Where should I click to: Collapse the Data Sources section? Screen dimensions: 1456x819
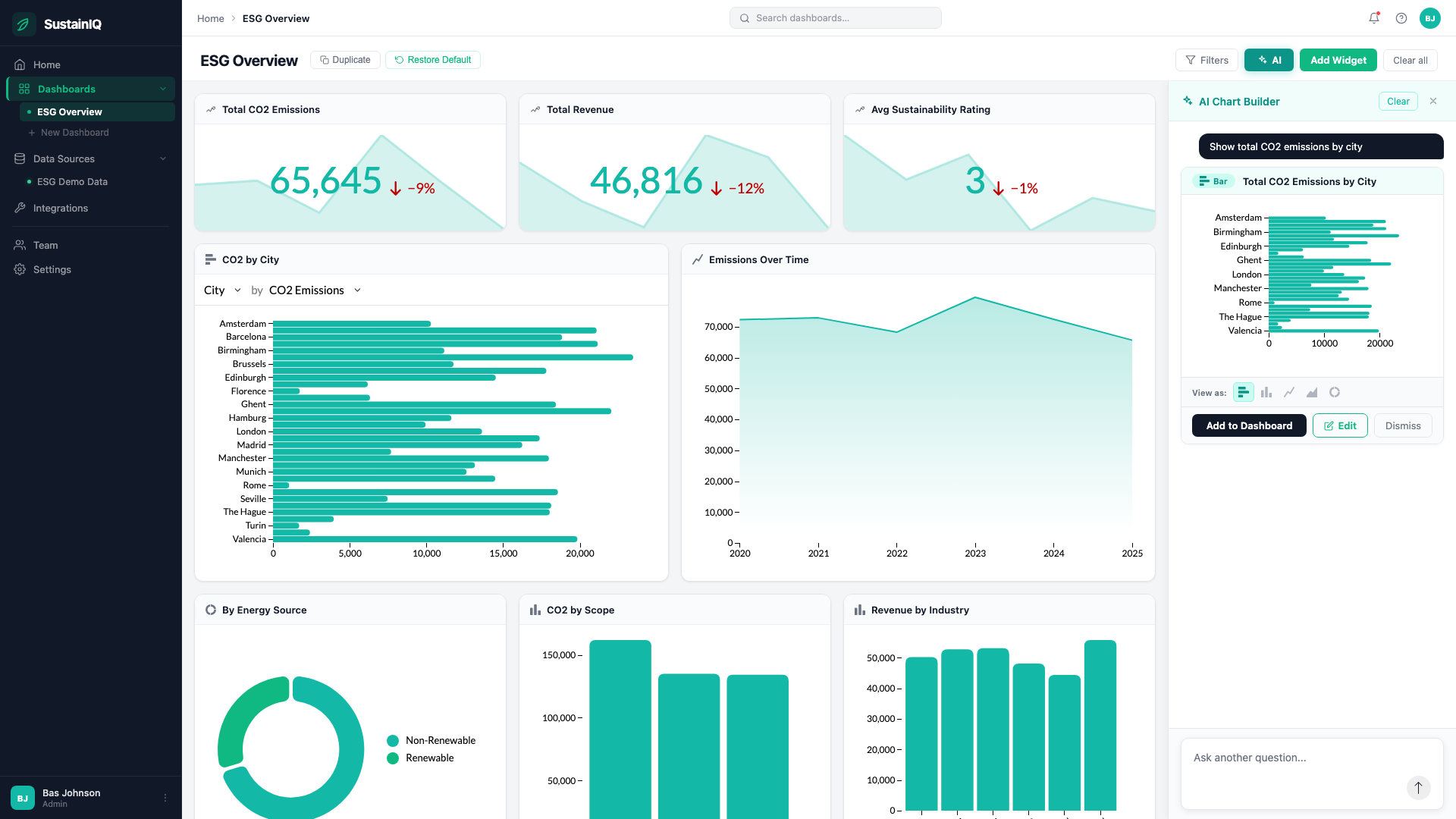[163, 158]
